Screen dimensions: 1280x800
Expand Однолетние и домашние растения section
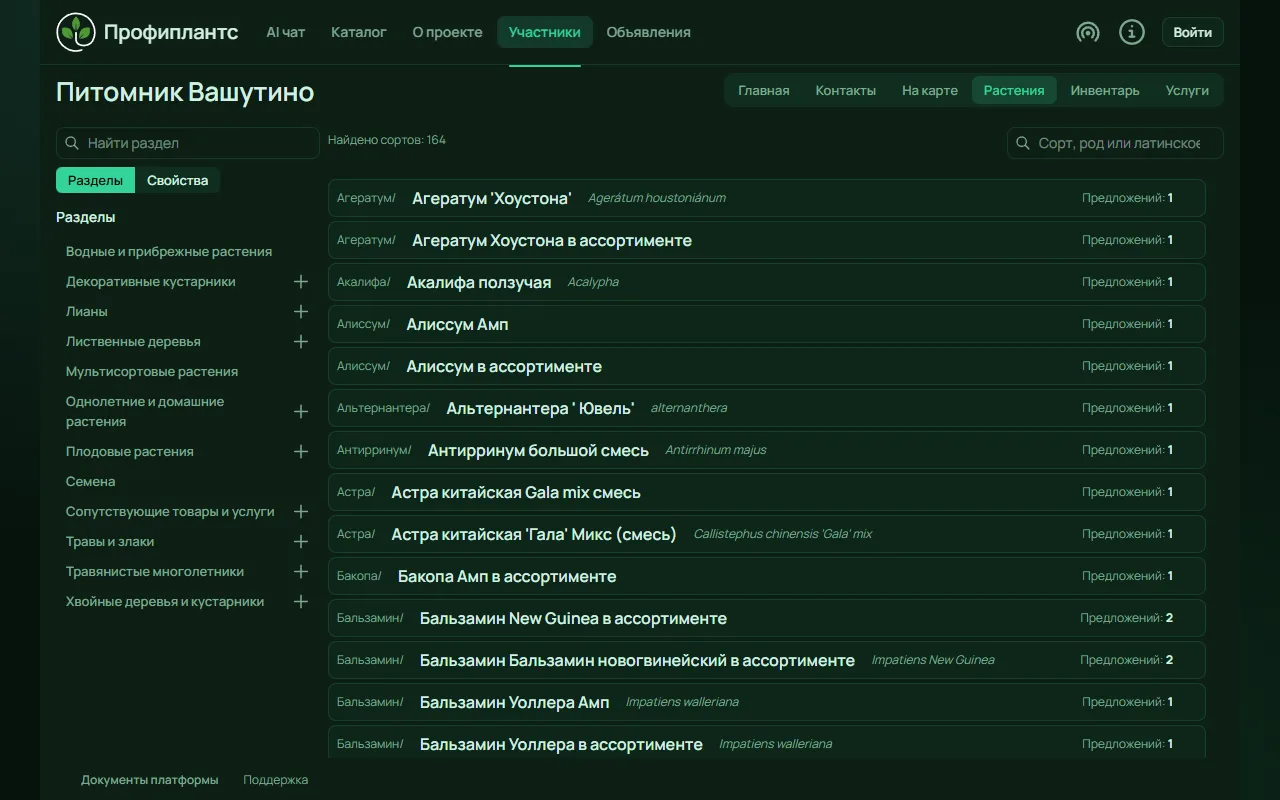[301, 412]
